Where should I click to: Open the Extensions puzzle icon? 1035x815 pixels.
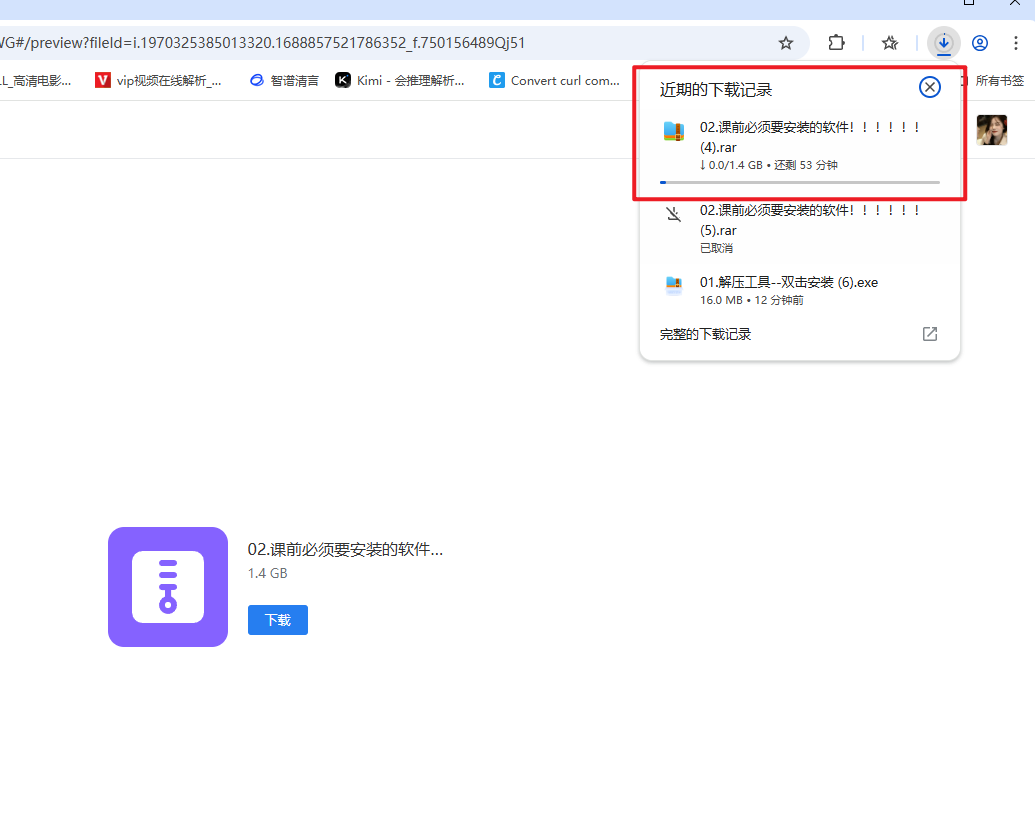pos(836,43)
